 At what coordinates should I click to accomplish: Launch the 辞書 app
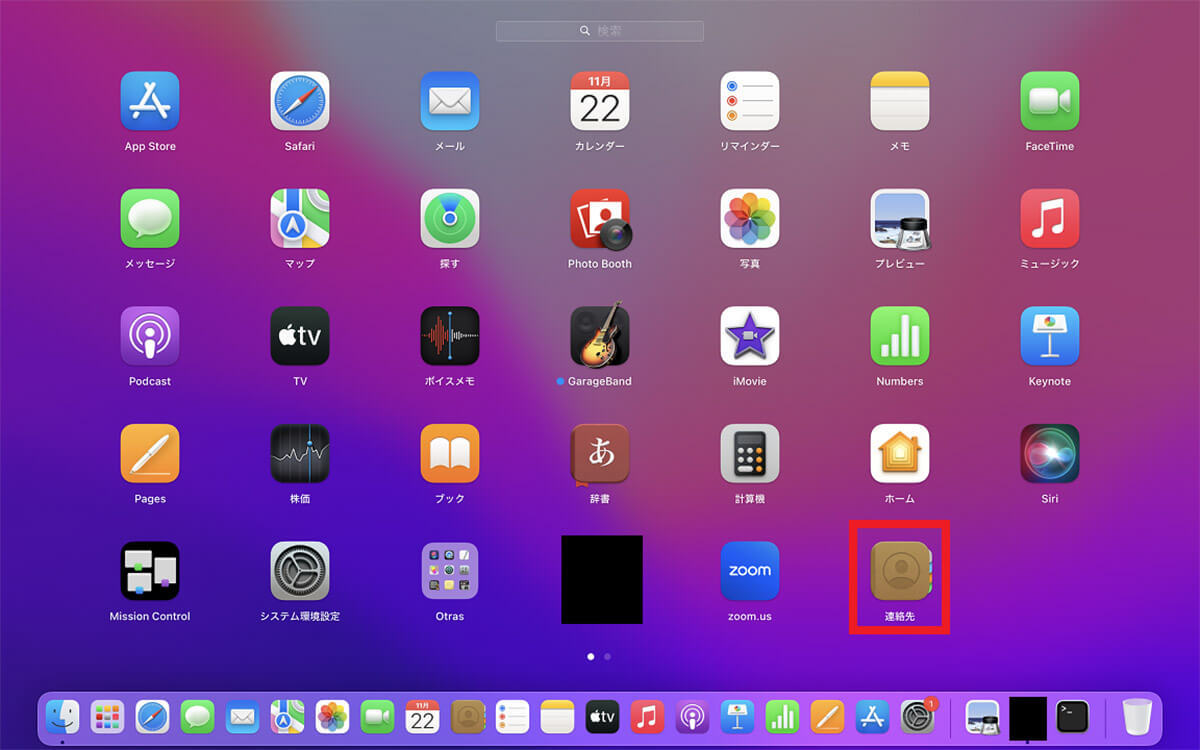[x=600, y=453]
